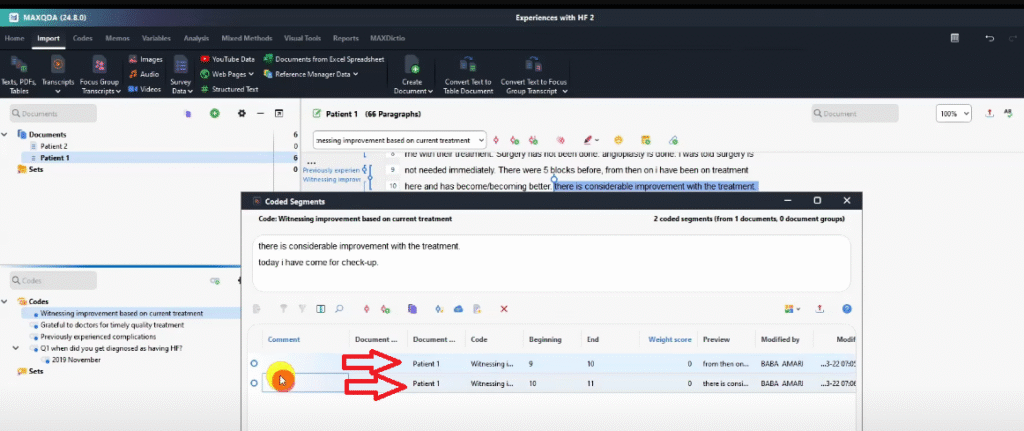Click the export icon in Coded Segments
Screen dimensions: 1024x431
[820, 309]
